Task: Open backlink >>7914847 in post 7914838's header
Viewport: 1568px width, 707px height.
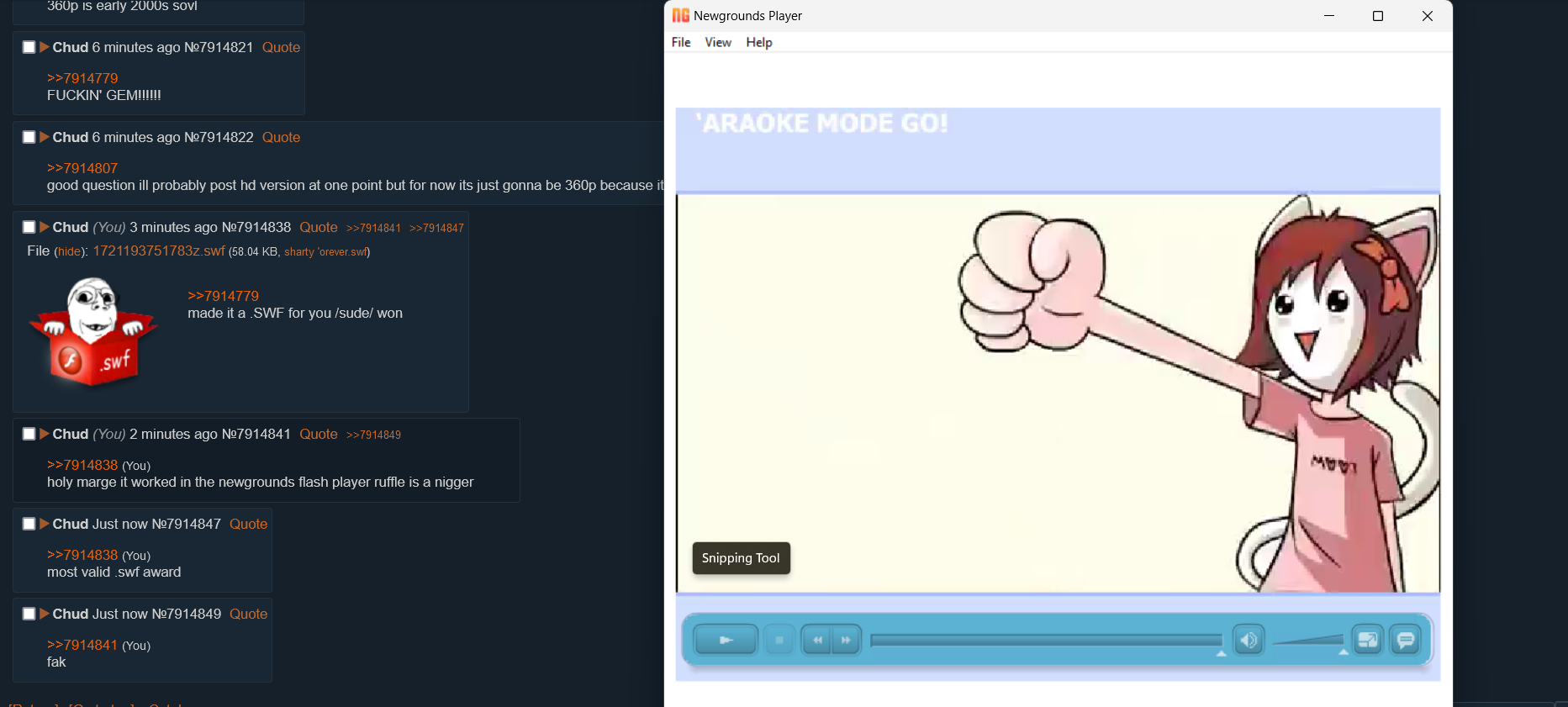Action: pyautogui.click(x=436, y=228)
